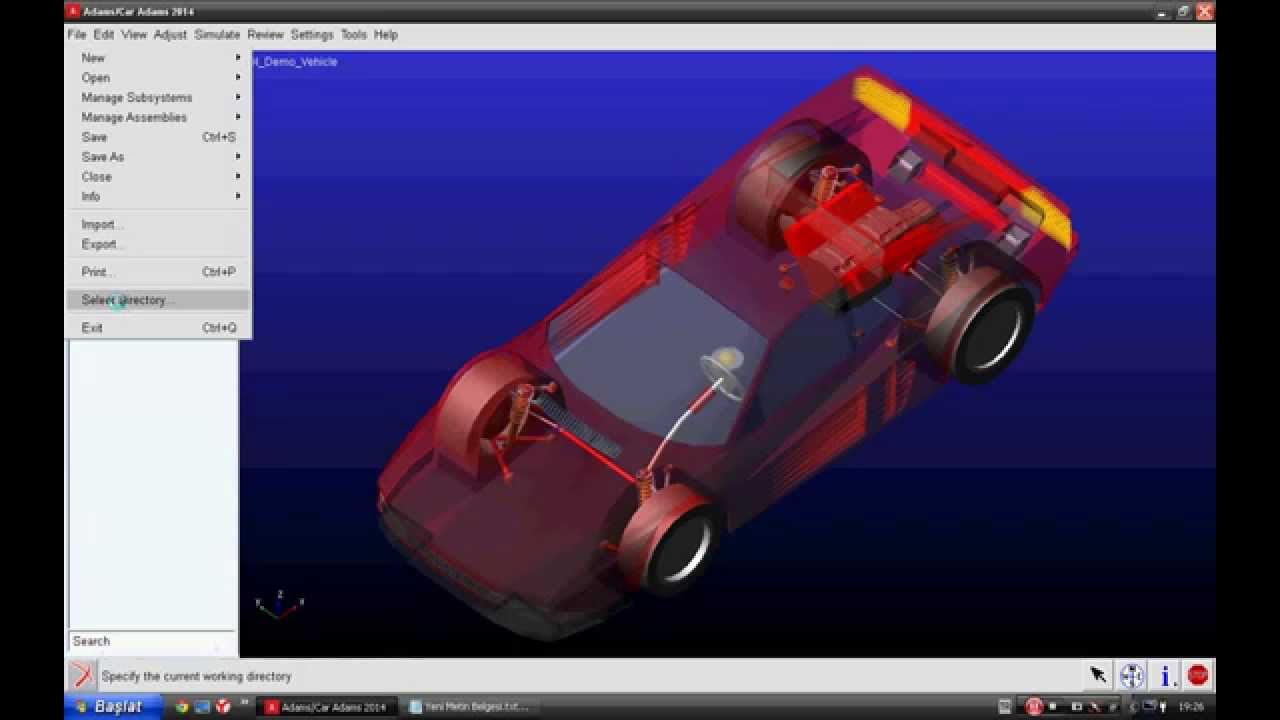Choose Select Directory menu entry

[x=158, y=300]
